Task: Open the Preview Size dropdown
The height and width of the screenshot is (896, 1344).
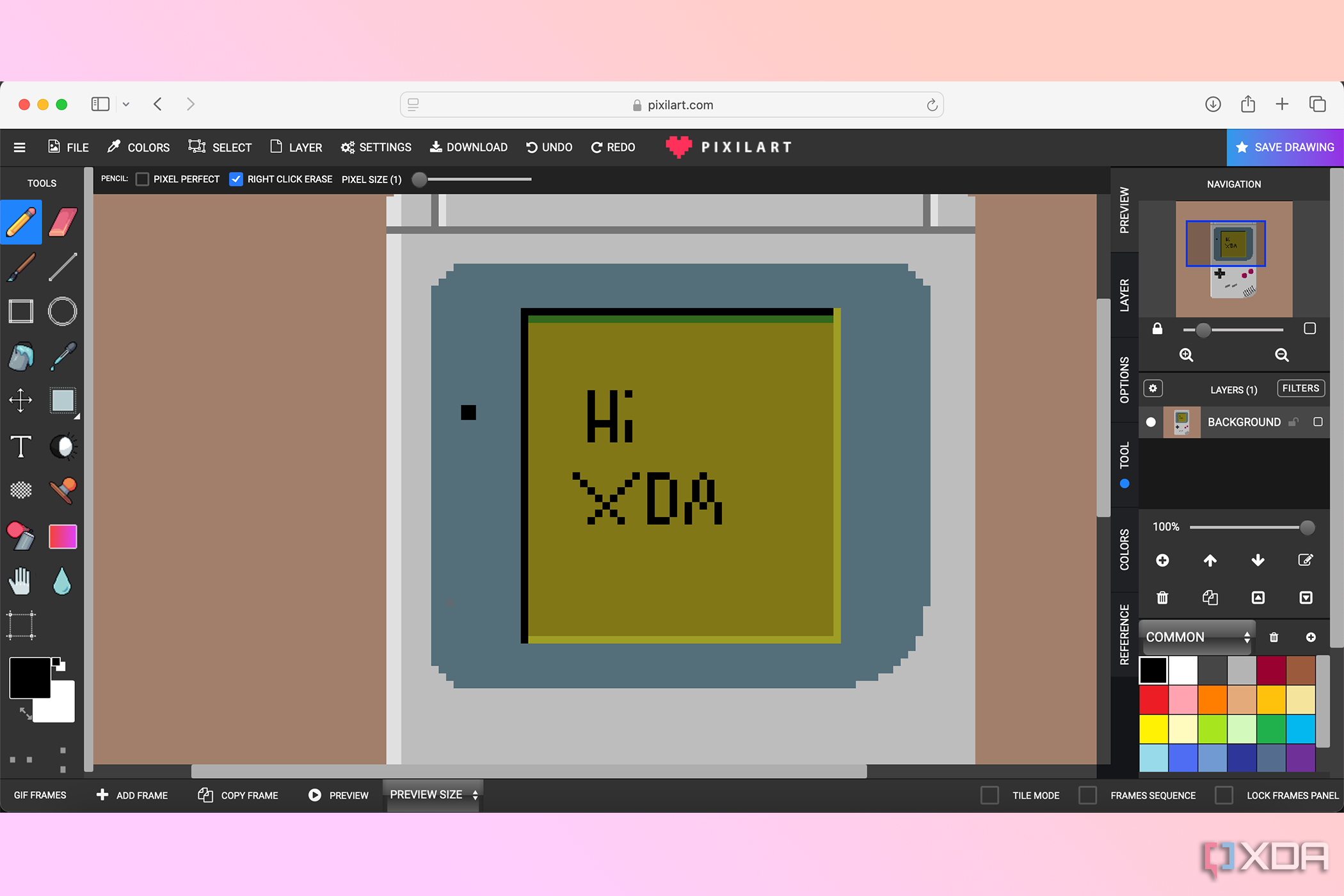Action: 433,795
